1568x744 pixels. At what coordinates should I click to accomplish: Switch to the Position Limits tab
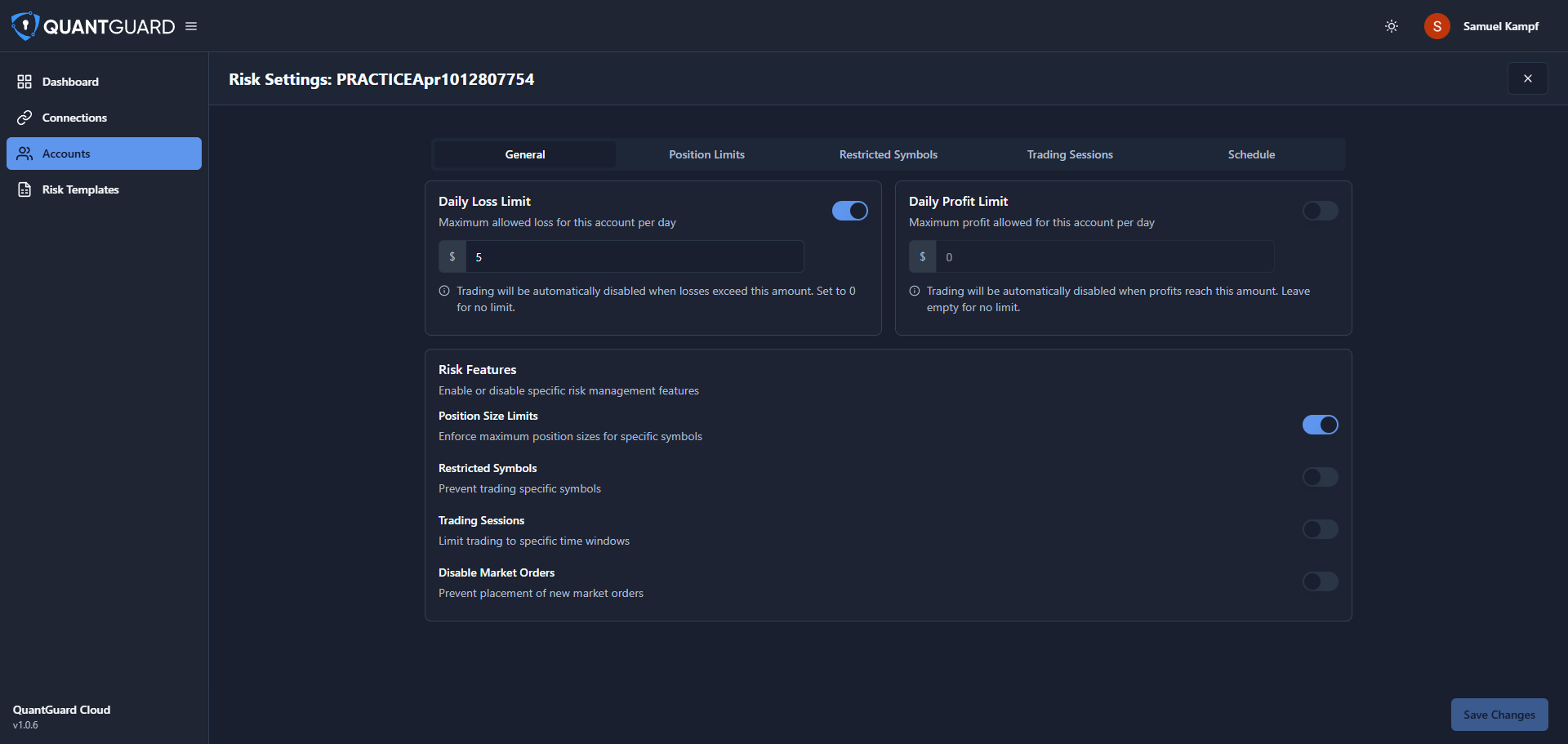click(x=706, y=154)
